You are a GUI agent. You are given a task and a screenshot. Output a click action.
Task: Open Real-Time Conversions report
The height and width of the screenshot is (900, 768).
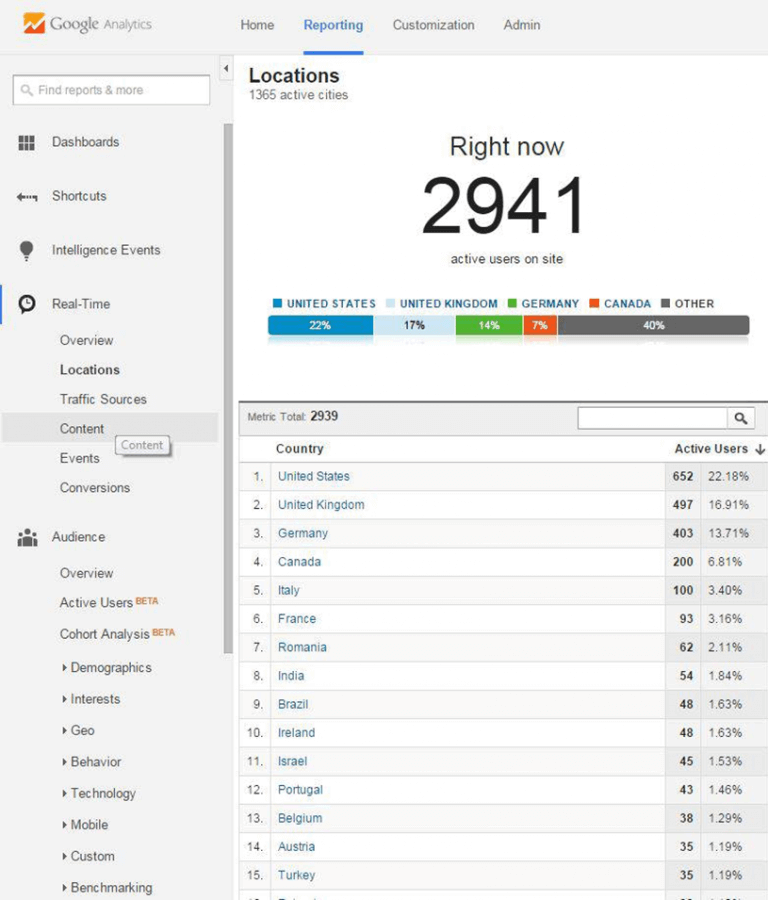click(x=95, y=487)
